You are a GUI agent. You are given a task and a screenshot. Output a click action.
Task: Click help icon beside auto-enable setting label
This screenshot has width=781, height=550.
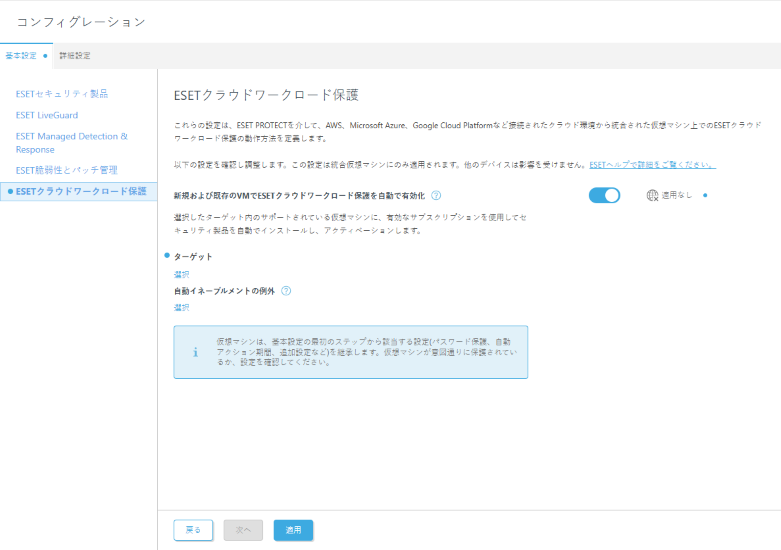(436, 195)
